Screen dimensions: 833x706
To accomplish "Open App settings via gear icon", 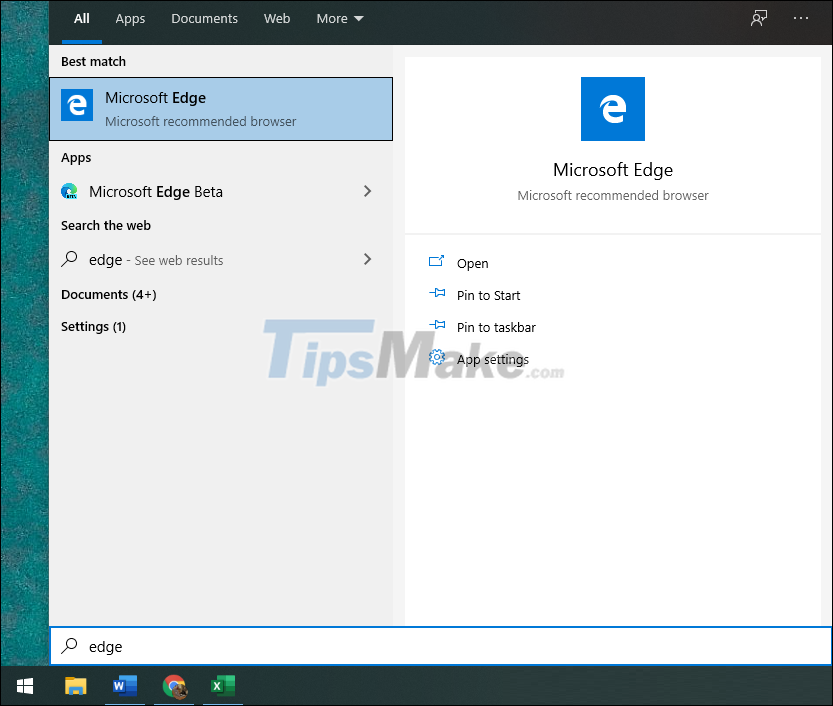I will pyautogui.click(x=436, y=358).
